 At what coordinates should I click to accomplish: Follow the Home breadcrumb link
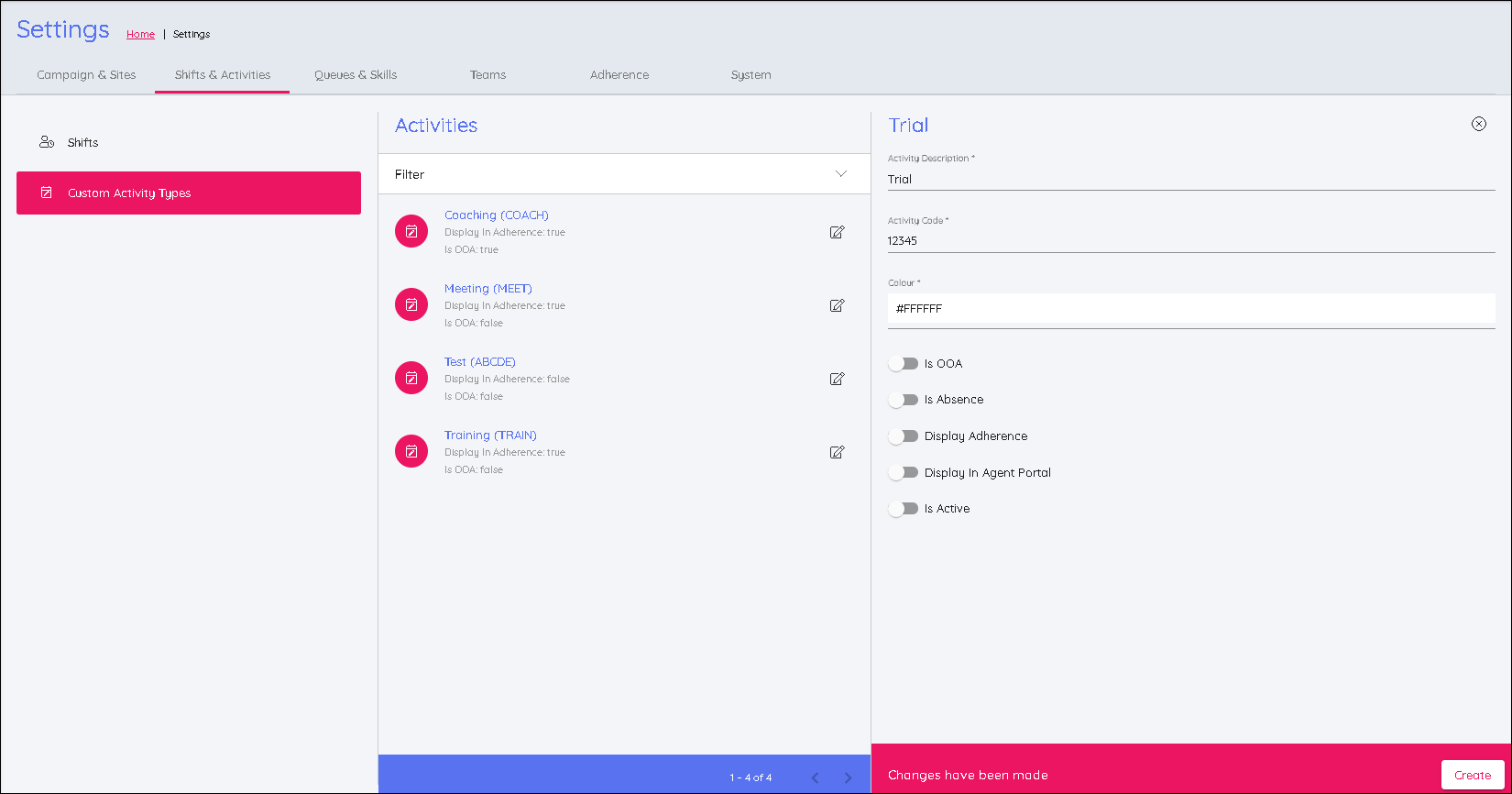(140, 34)
